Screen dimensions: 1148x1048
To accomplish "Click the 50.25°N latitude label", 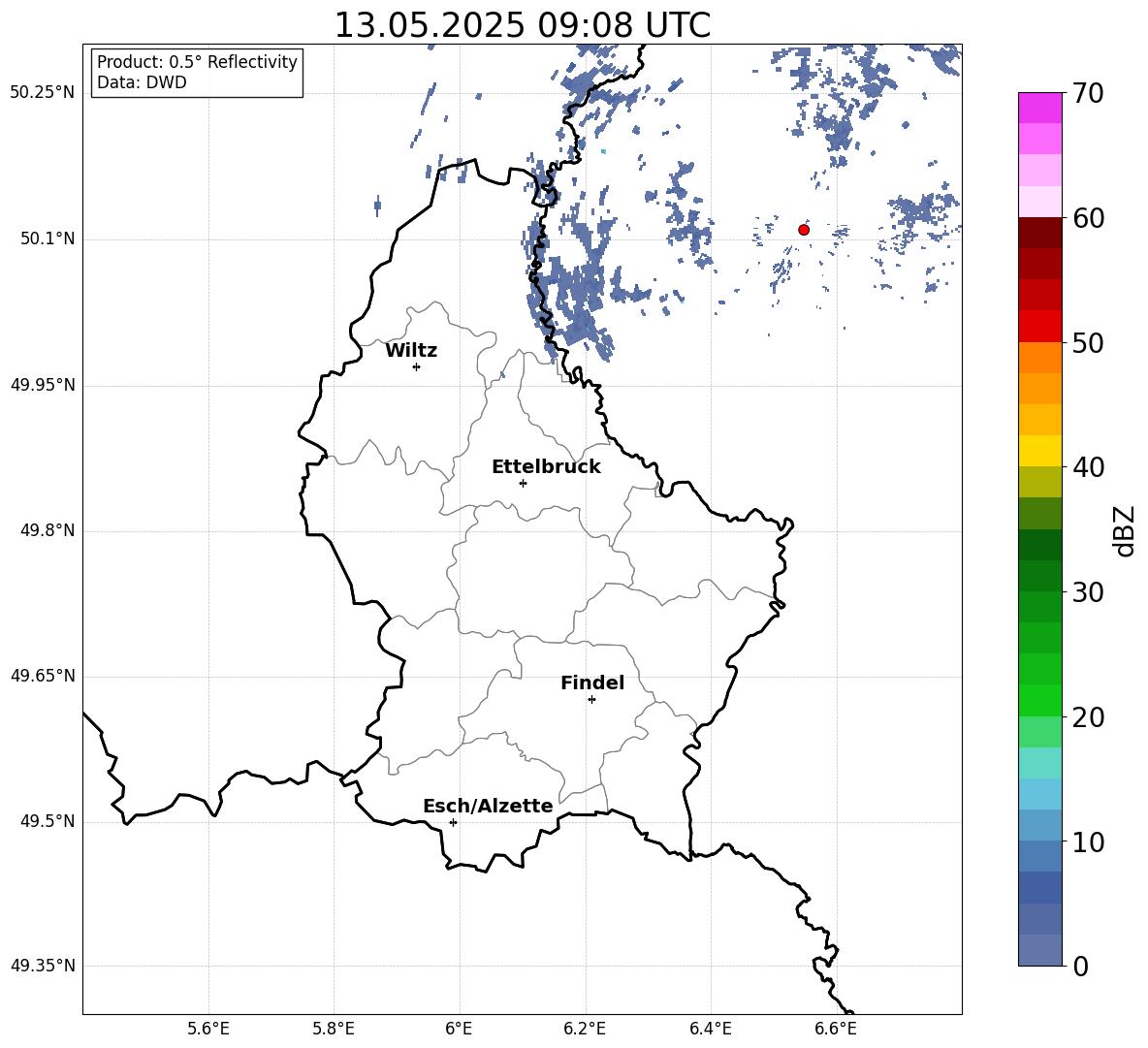I will point(43,93).
